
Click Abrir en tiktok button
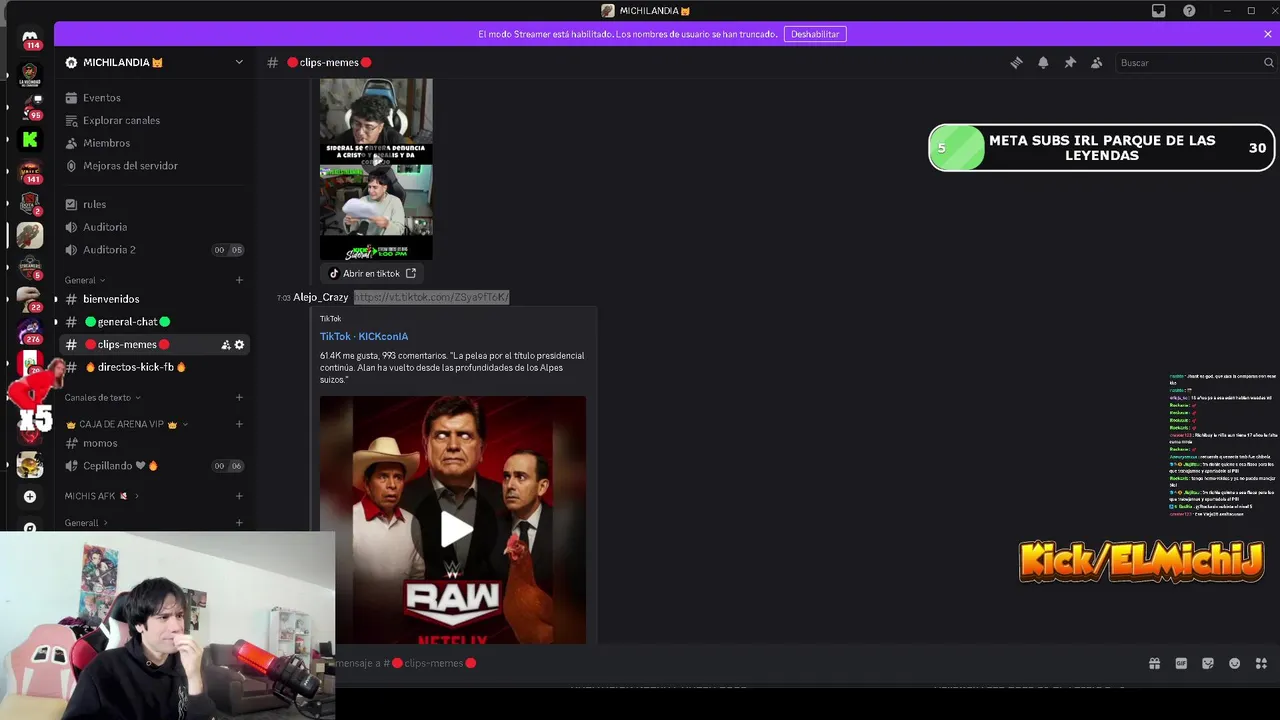pyautogui.click(x=372, y=273)
